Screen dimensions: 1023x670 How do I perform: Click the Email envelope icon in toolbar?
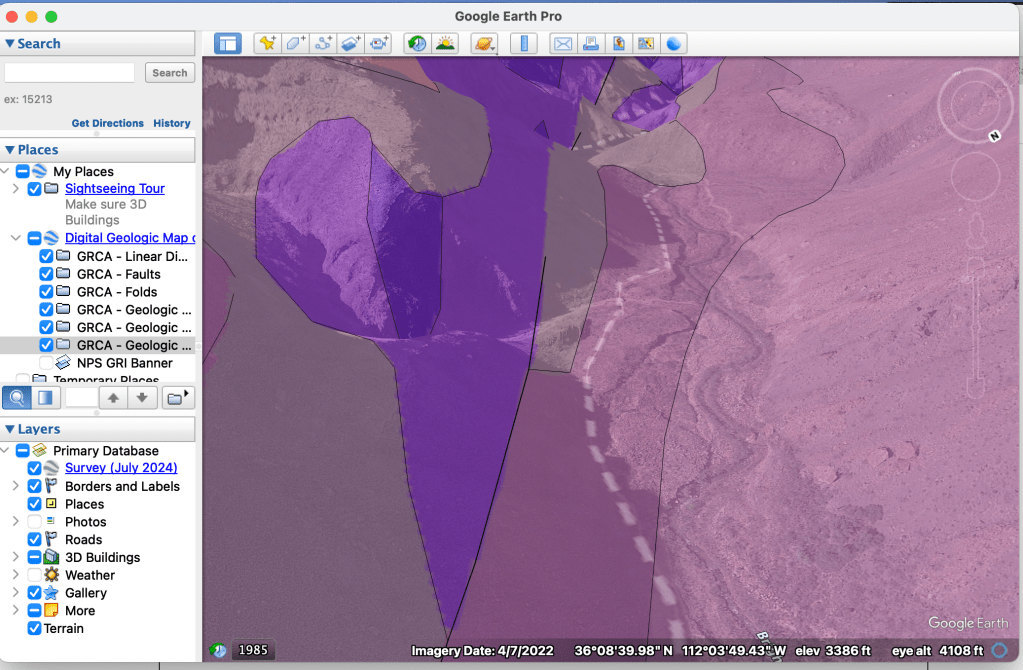tap(563, 44)
